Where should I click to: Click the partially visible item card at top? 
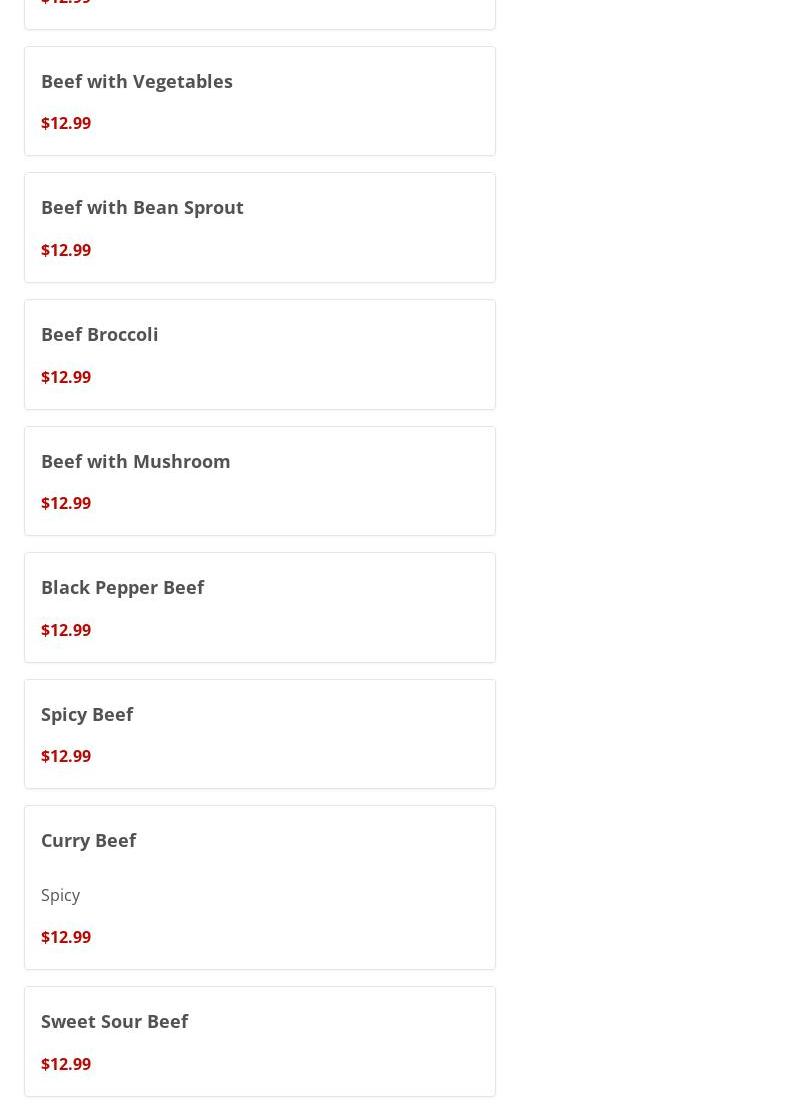[x=260, y=12]
